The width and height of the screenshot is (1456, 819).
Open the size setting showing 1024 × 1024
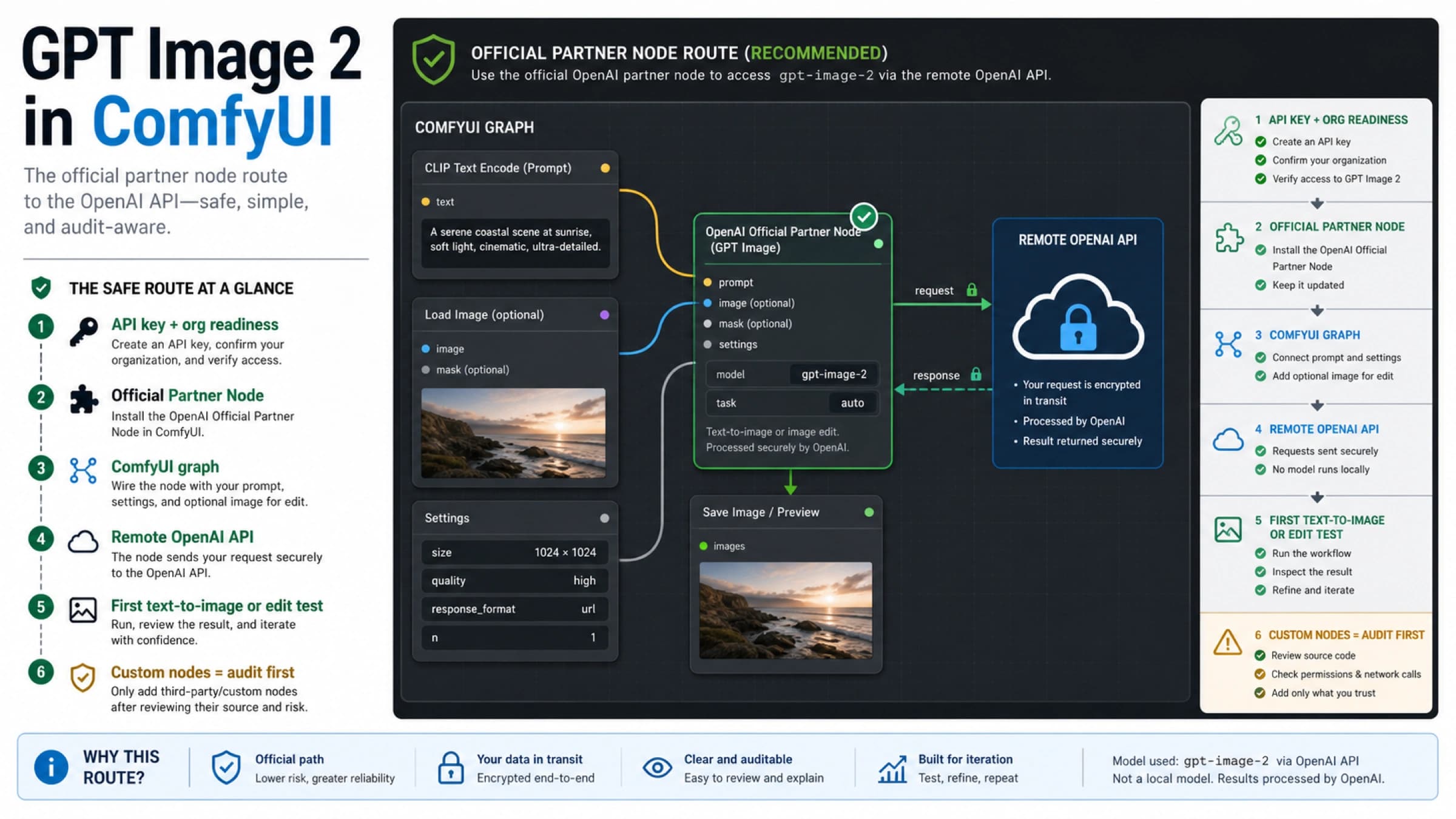(x=514, y=552)
